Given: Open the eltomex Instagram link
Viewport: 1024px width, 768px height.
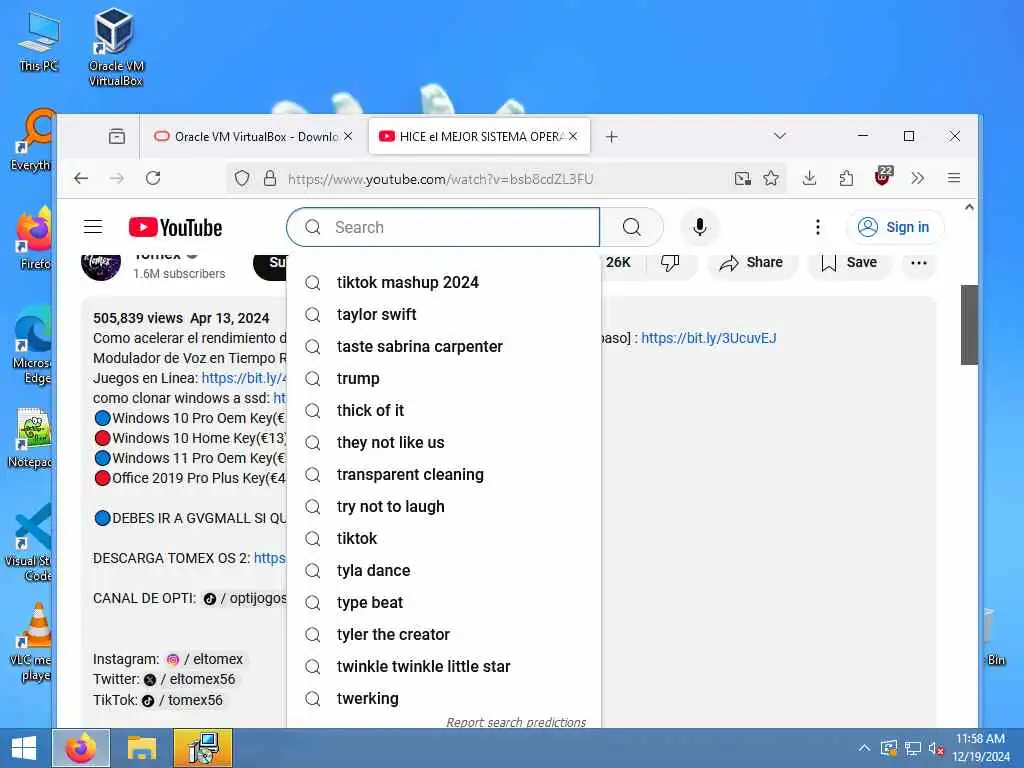Looking at the screenshot, I should tap(205, 659).
